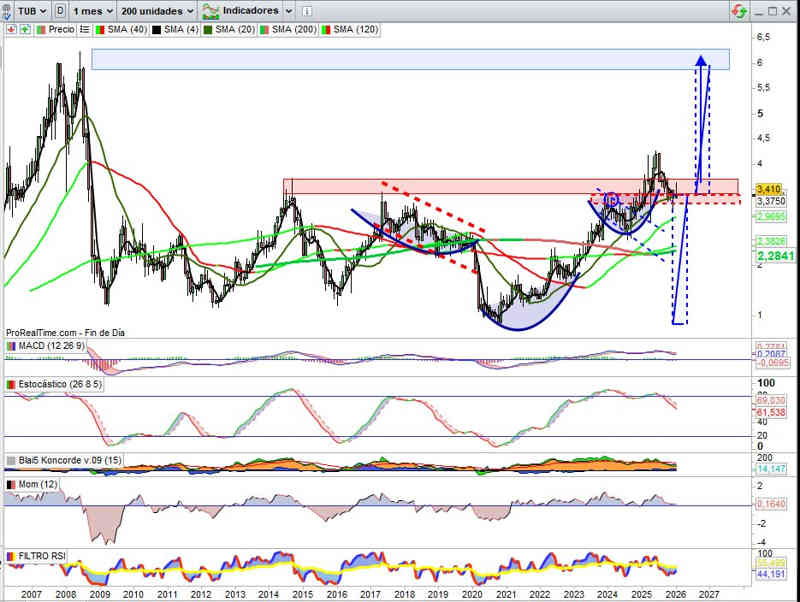Open the MACD (12 26 9) panel label
Screen dimensions: 800x602
coord(48,346)
